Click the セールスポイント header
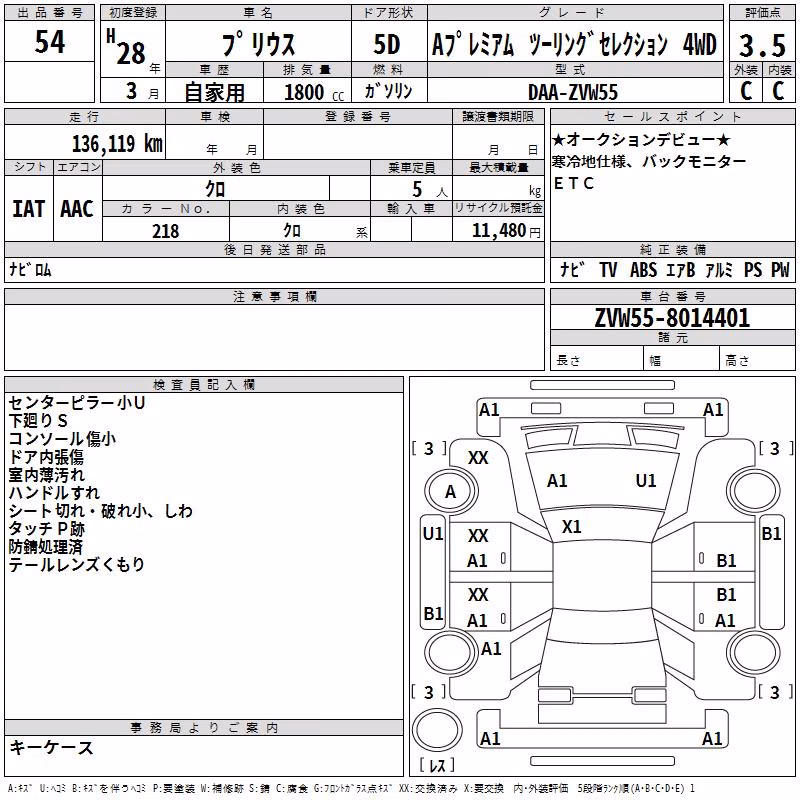800x800 pixels. click(x=672, y=117)
